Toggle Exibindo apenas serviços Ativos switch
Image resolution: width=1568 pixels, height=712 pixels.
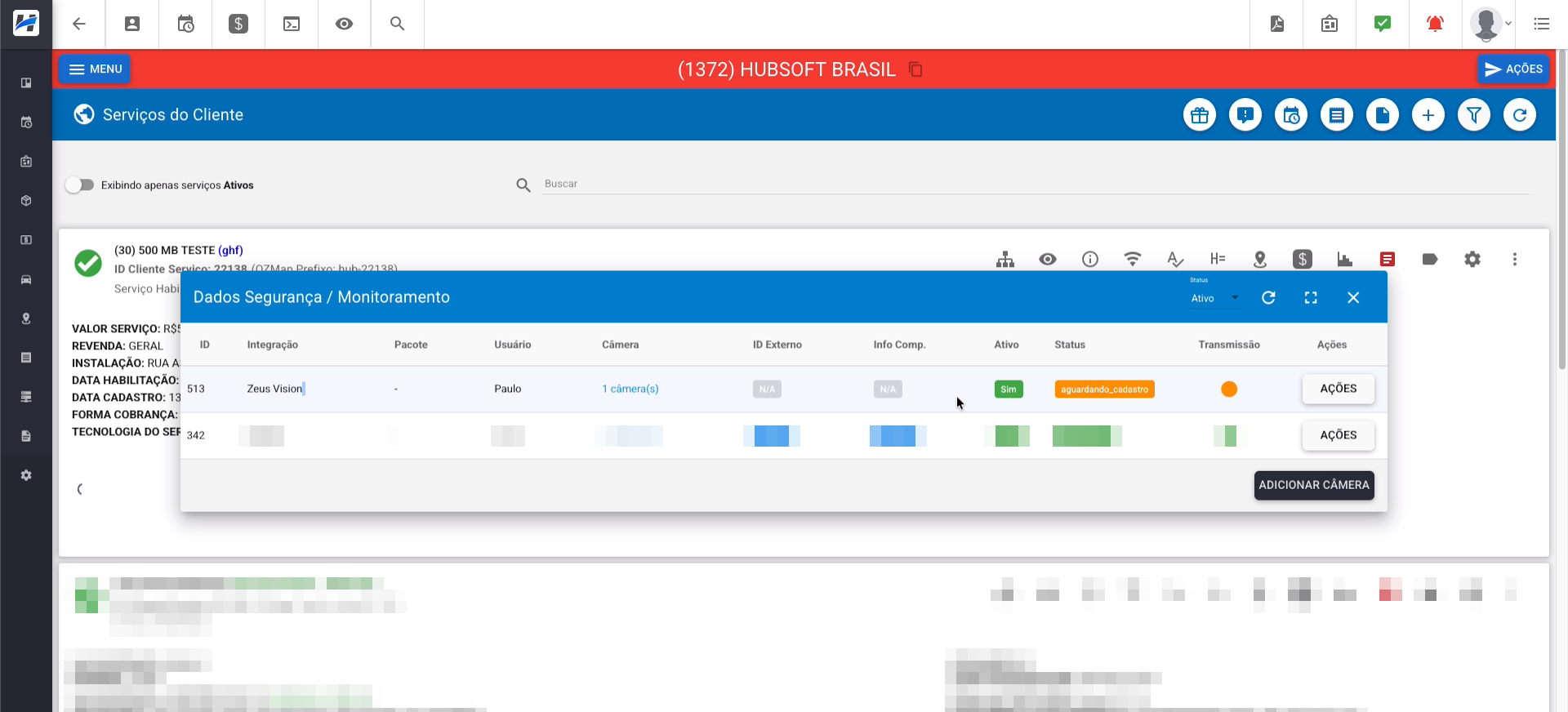pos(80,185)
